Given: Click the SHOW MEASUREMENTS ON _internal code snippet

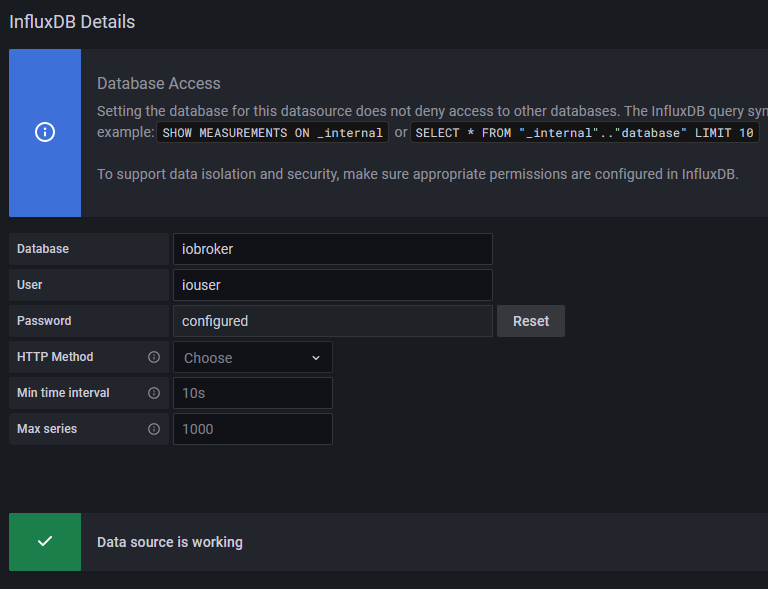Looking at the screenshot, I should [x=272, y=132].
